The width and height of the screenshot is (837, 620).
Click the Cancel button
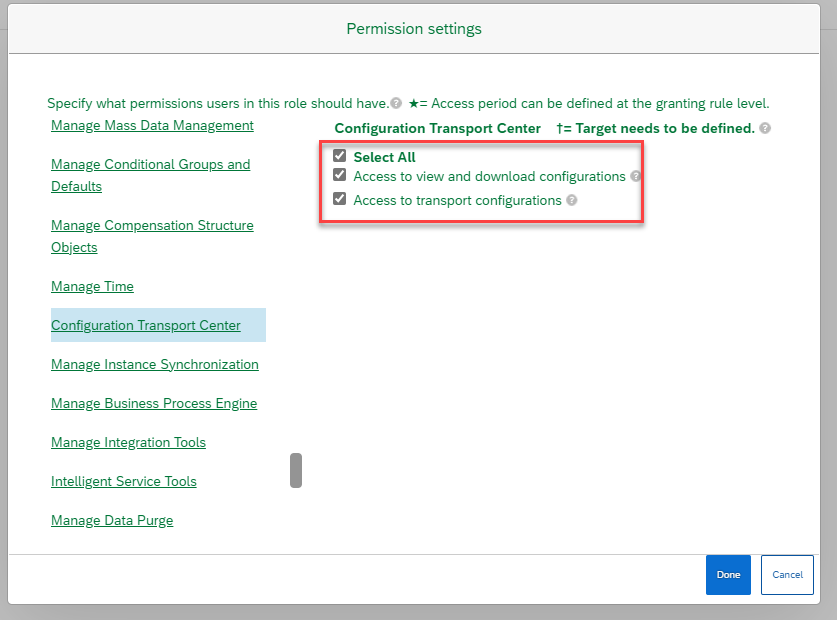(x=787, y=575)
